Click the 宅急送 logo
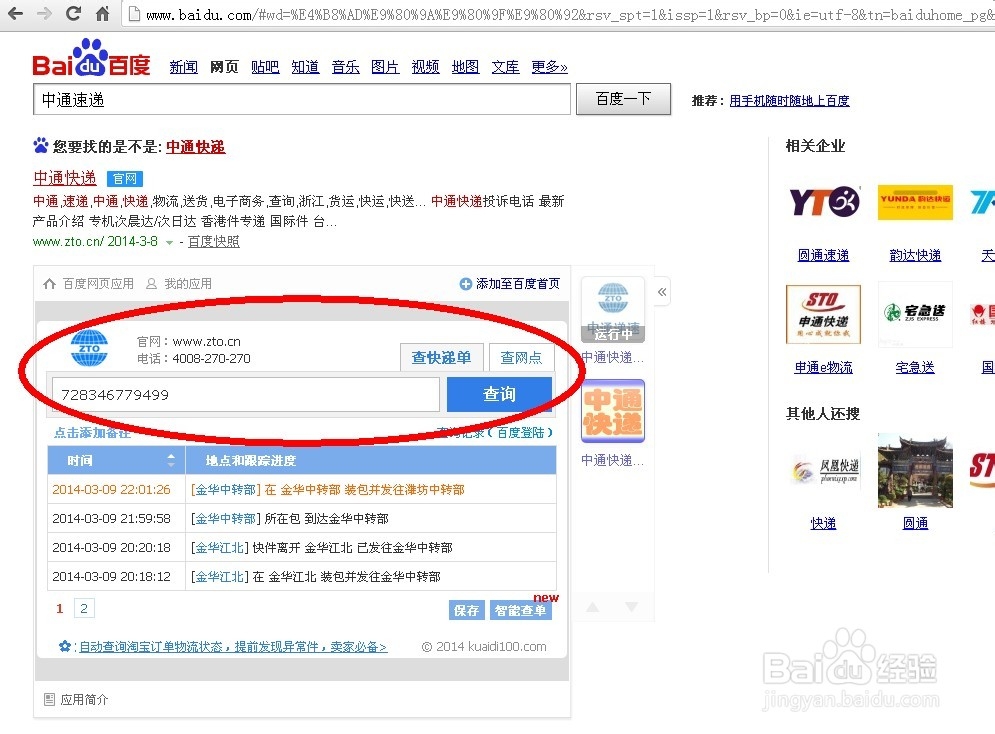The height and width of the screenshot is (734, 995). pyautogui.click(x=915, y=313)
